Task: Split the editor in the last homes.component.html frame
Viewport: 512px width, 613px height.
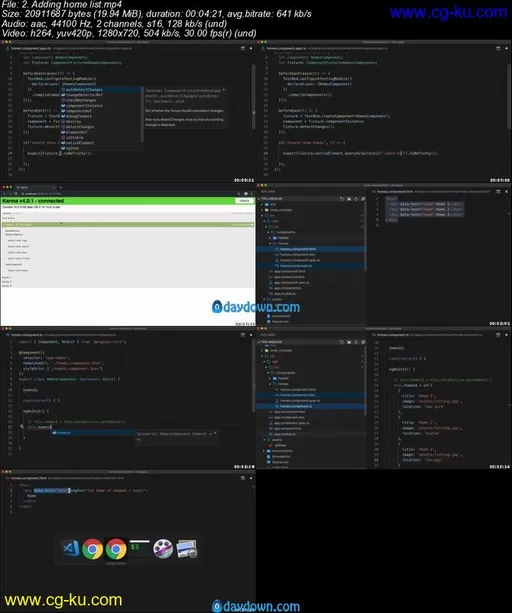Action: pos(243,478)
